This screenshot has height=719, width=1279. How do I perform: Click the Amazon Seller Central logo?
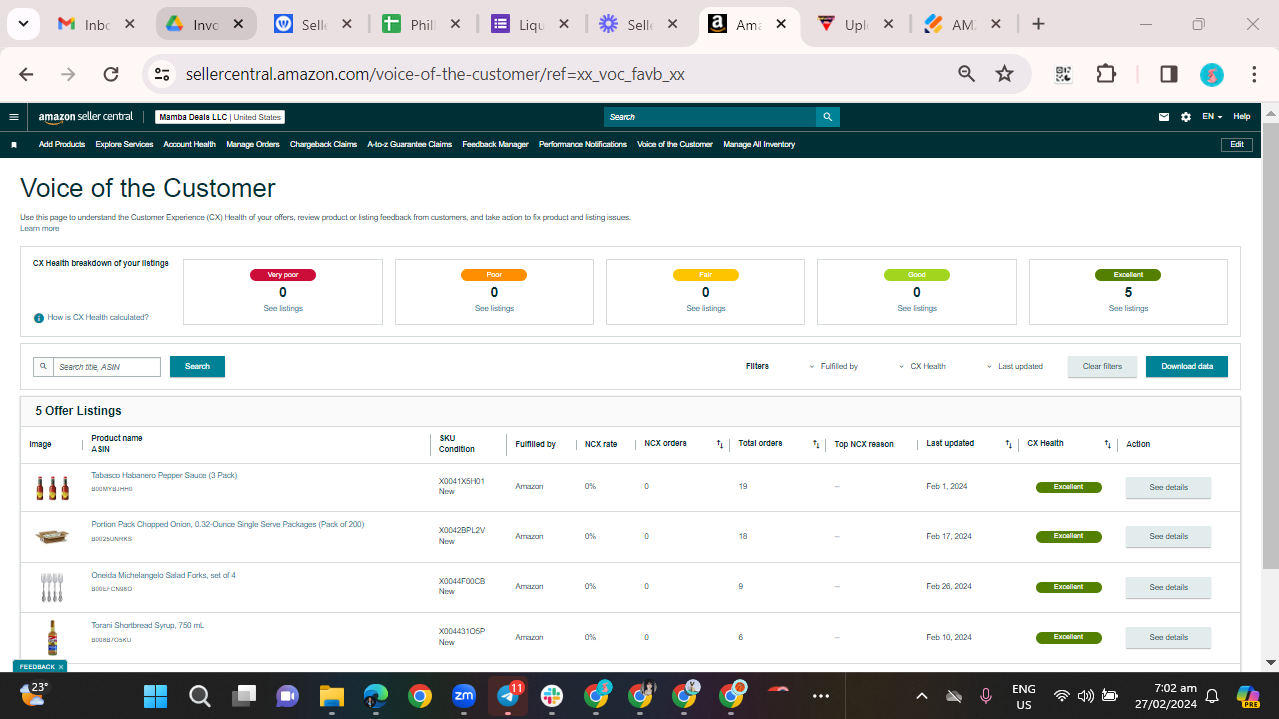pos(86,117)
